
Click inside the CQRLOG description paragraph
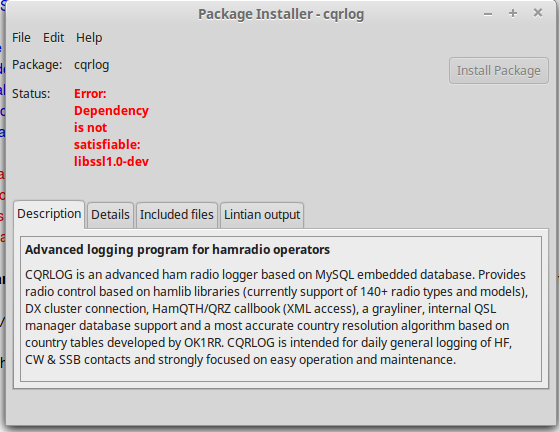point(276,317)
